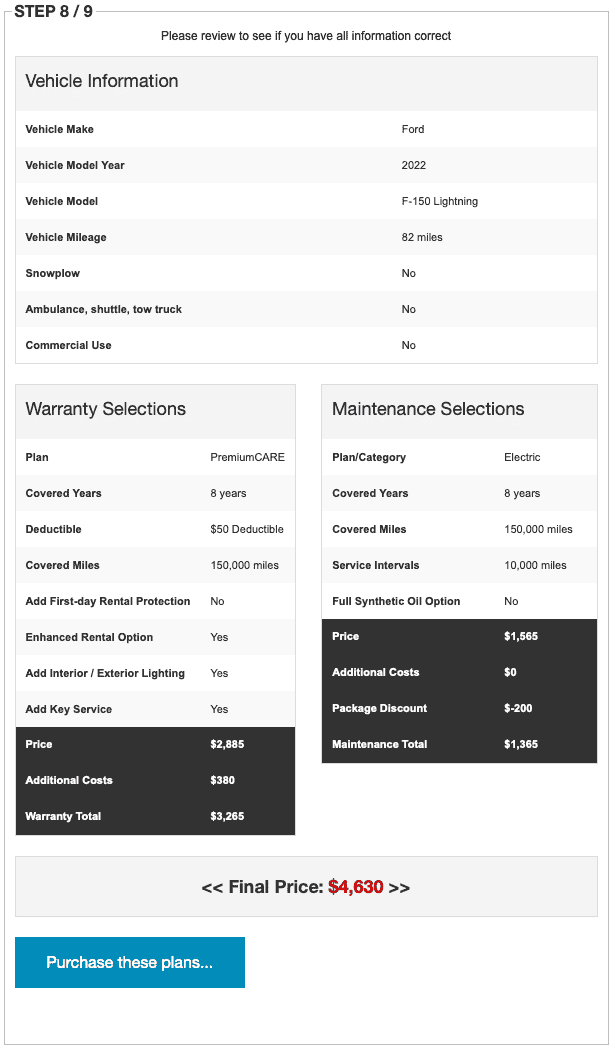
Task: Click the red $4,630 final price
Action: 355,887
